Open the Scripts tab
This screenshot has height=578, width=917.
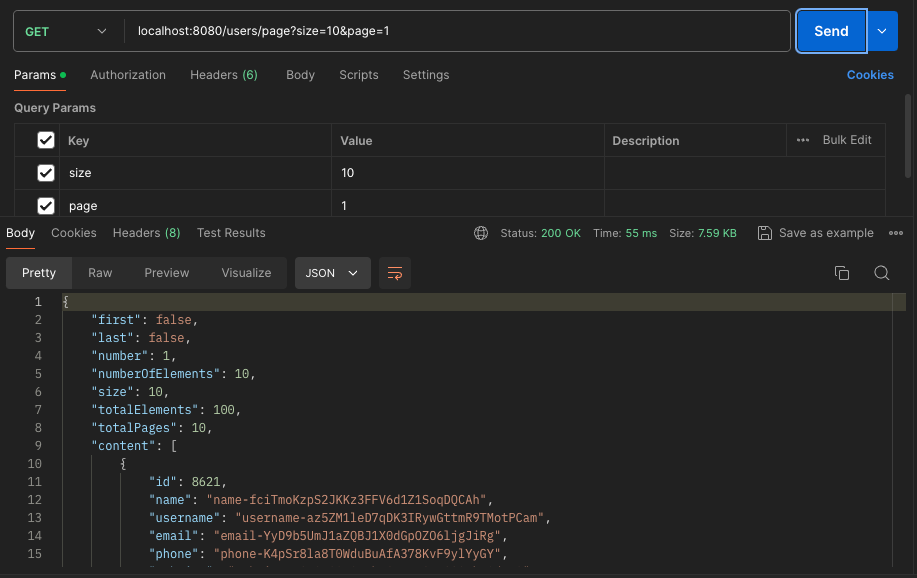pos(358,75)
